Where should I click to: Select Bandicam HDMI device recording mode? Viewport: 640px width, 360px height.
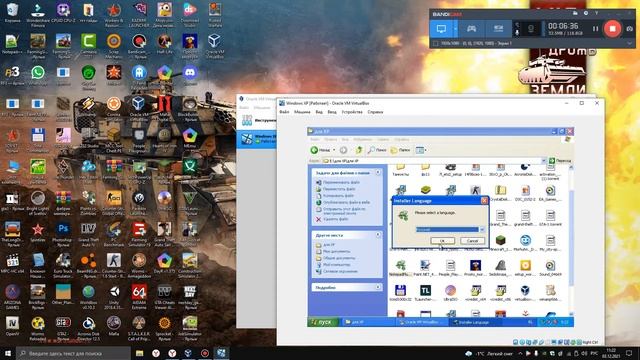(x=498, y=29)
